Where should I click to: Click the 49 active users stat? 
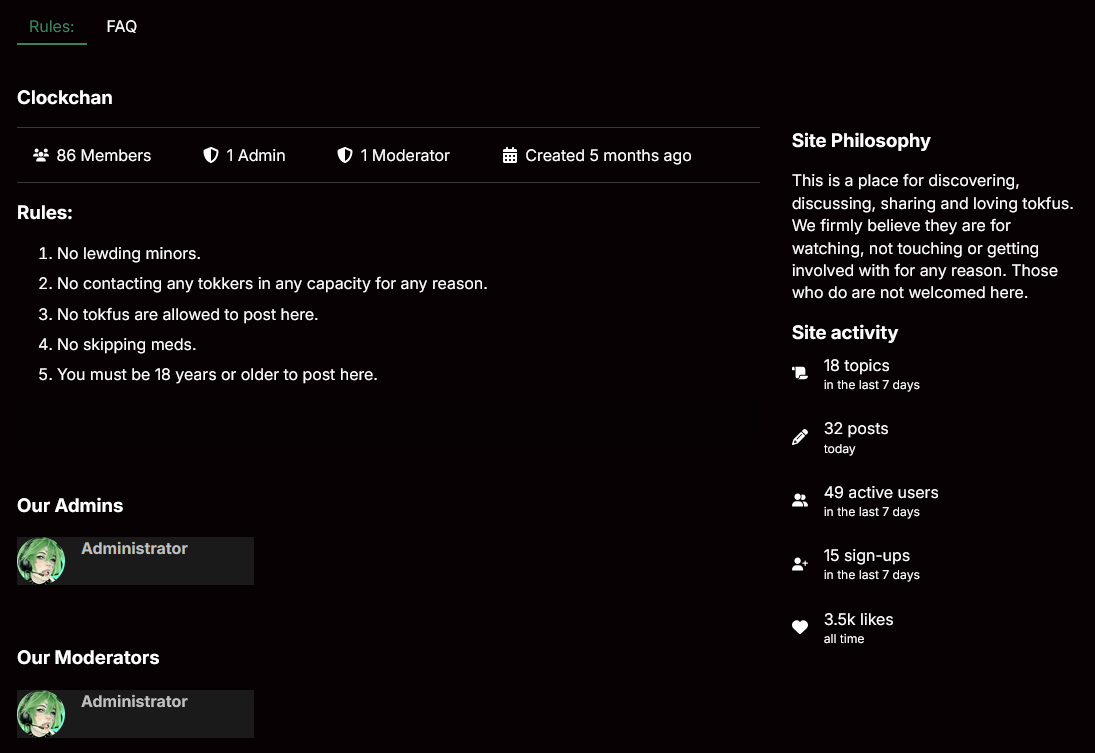pyautogui.click(x=881, y=493)
